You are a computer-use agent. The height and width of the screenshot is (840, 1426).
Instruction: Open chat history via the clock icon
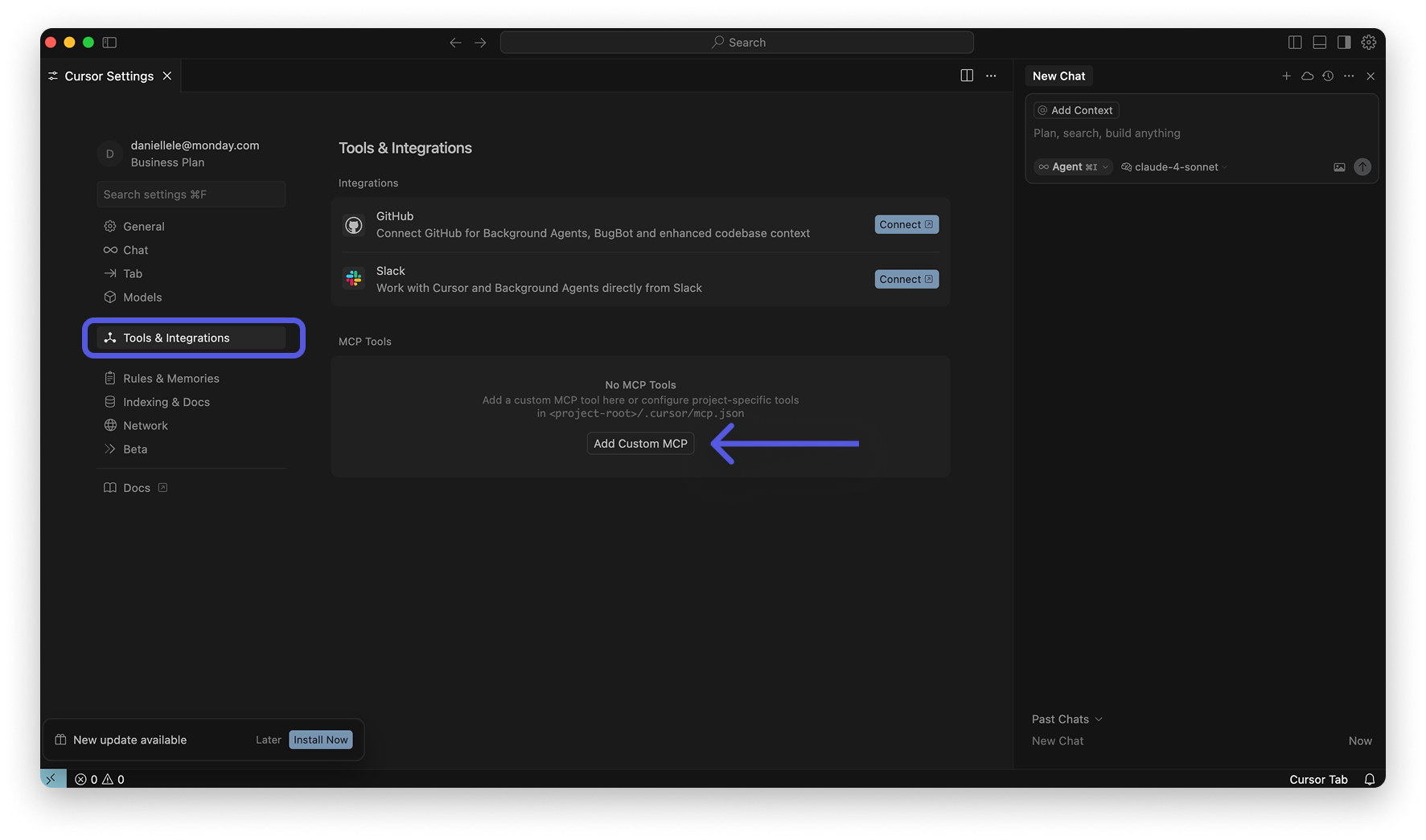pos(1328,76)
